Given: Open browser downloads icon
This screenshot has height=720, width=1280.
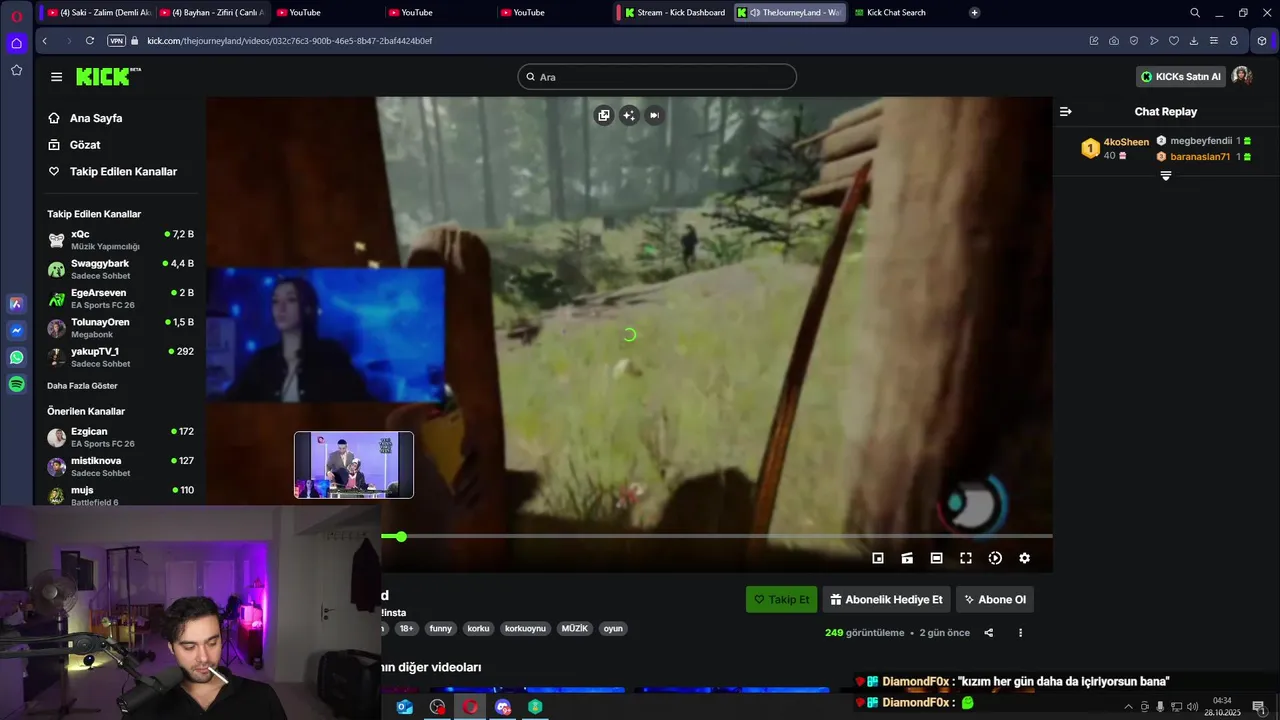Looking at the screenshot, I should coord(1194,41).
